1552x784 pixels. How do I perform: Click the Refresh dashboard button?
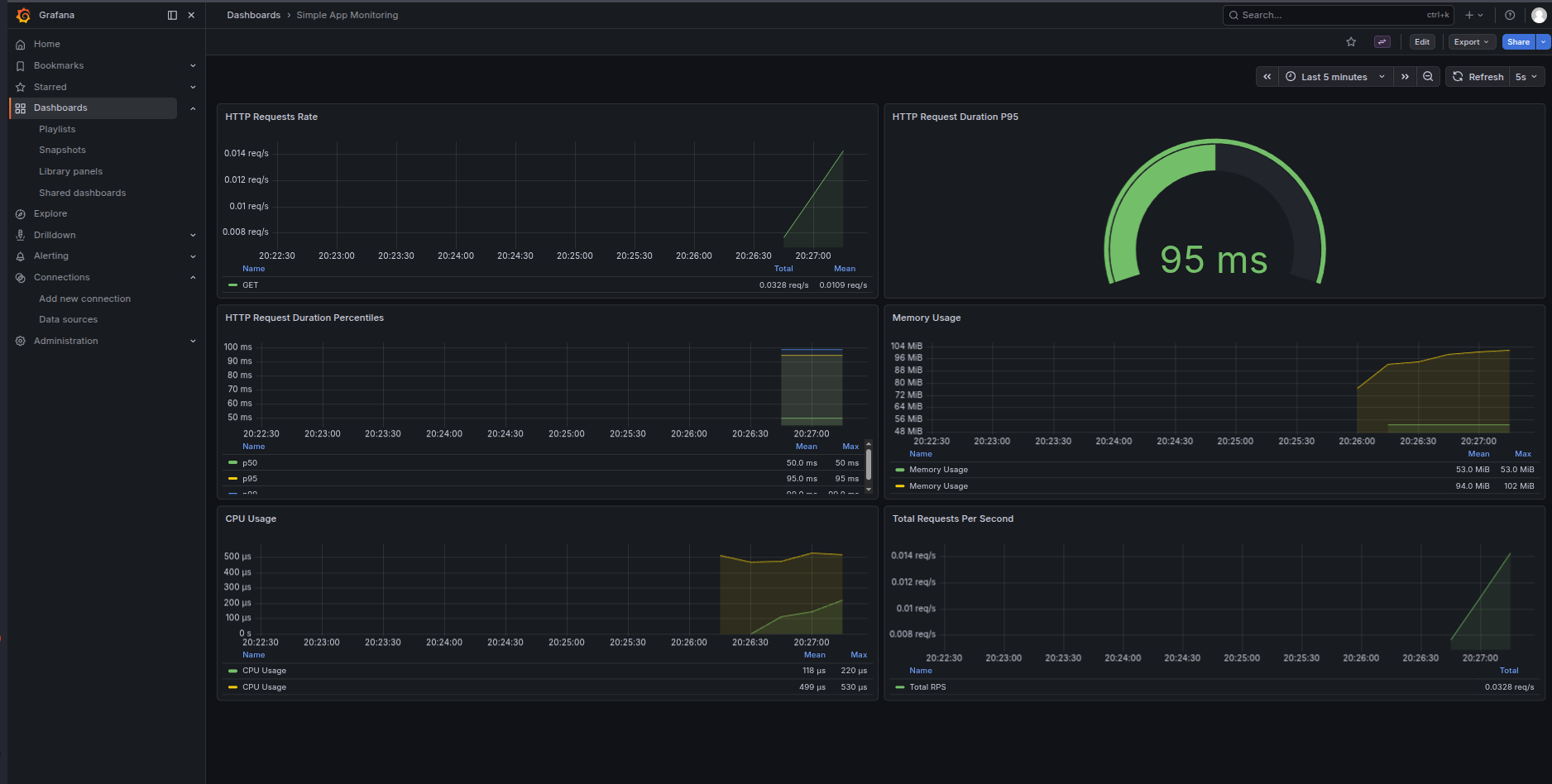coord(1478,77)
